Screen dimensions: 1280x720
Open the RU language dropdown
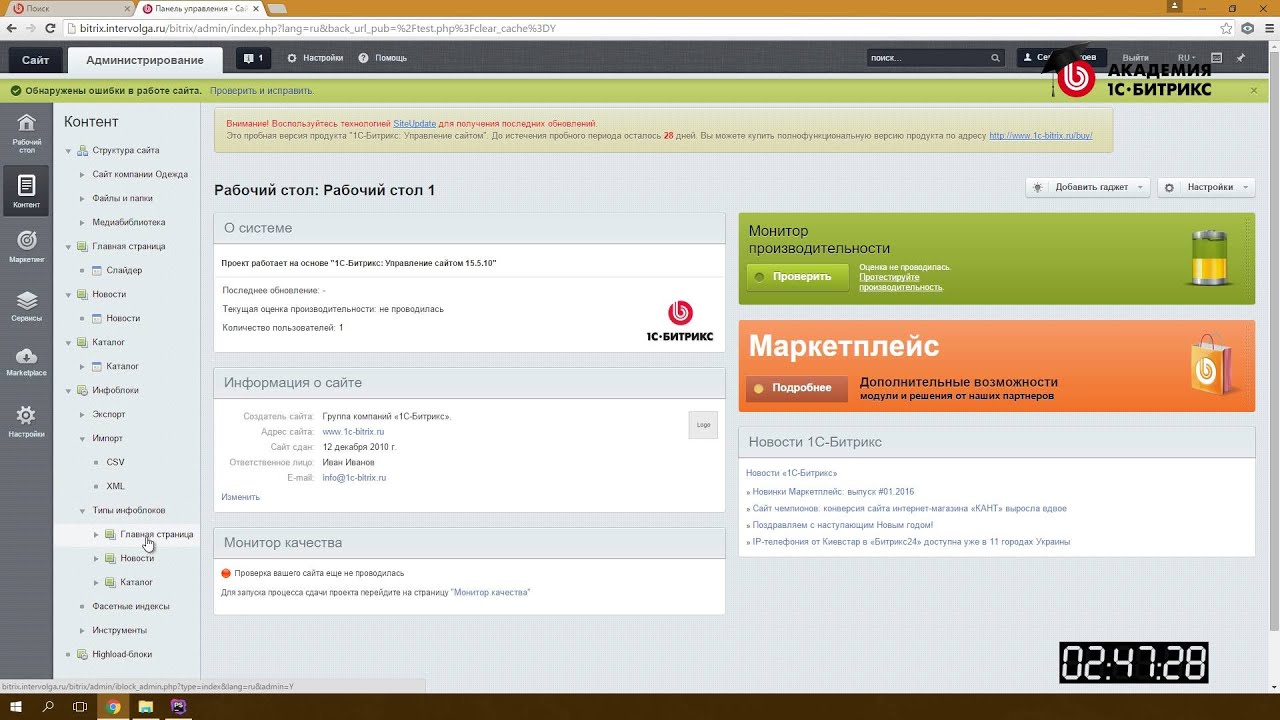point(1188,58)
